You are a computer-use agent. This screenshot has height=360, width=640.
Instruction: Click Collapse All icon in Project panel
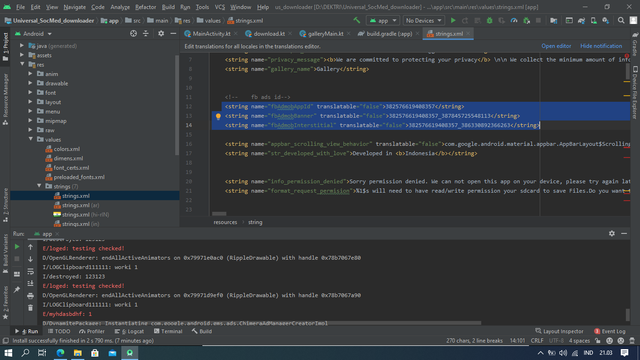point(146,34)
